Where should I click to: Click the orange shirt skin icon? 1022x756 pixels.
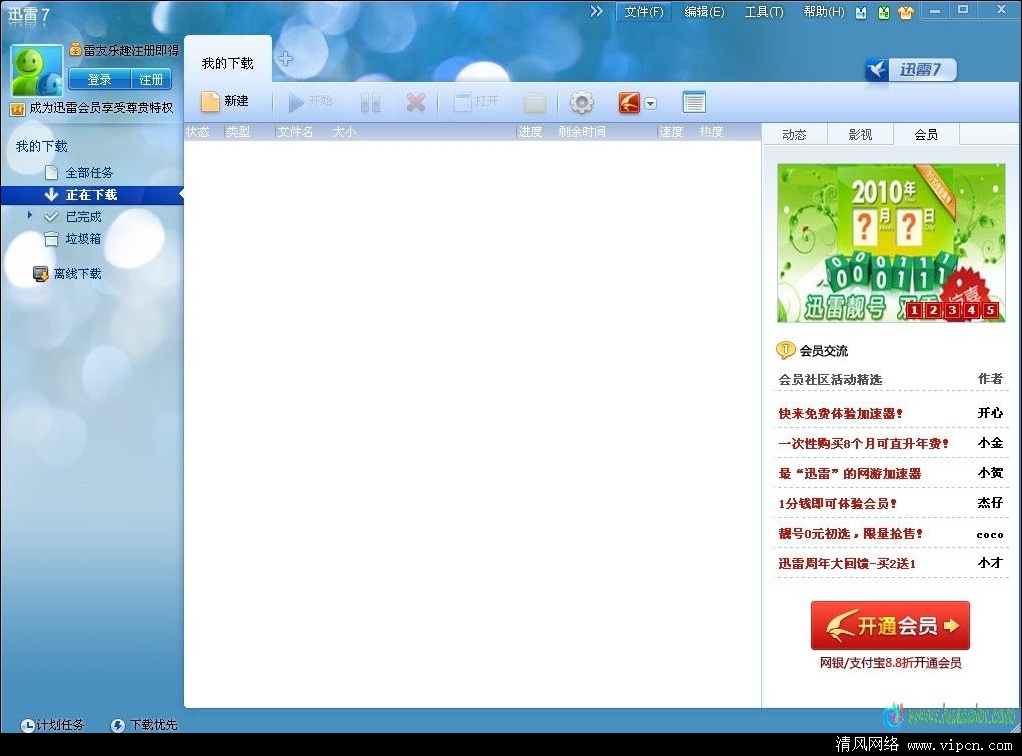click(906, 12)
